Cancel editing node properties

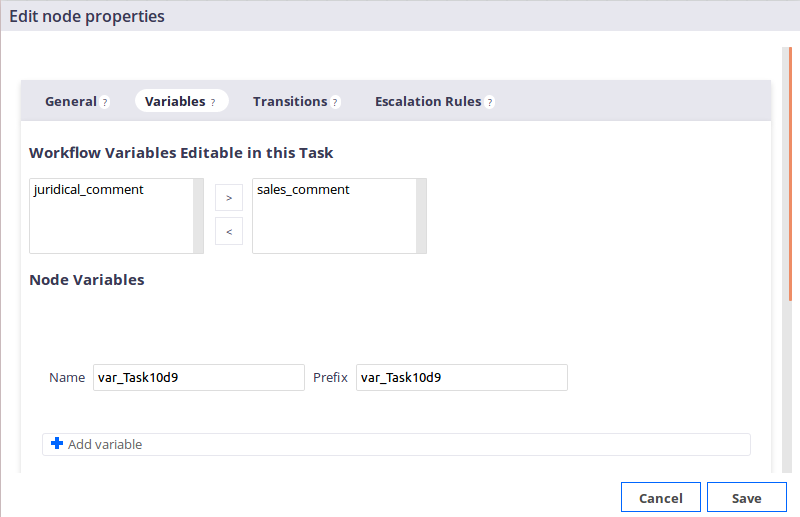click(x=661, y=497)
